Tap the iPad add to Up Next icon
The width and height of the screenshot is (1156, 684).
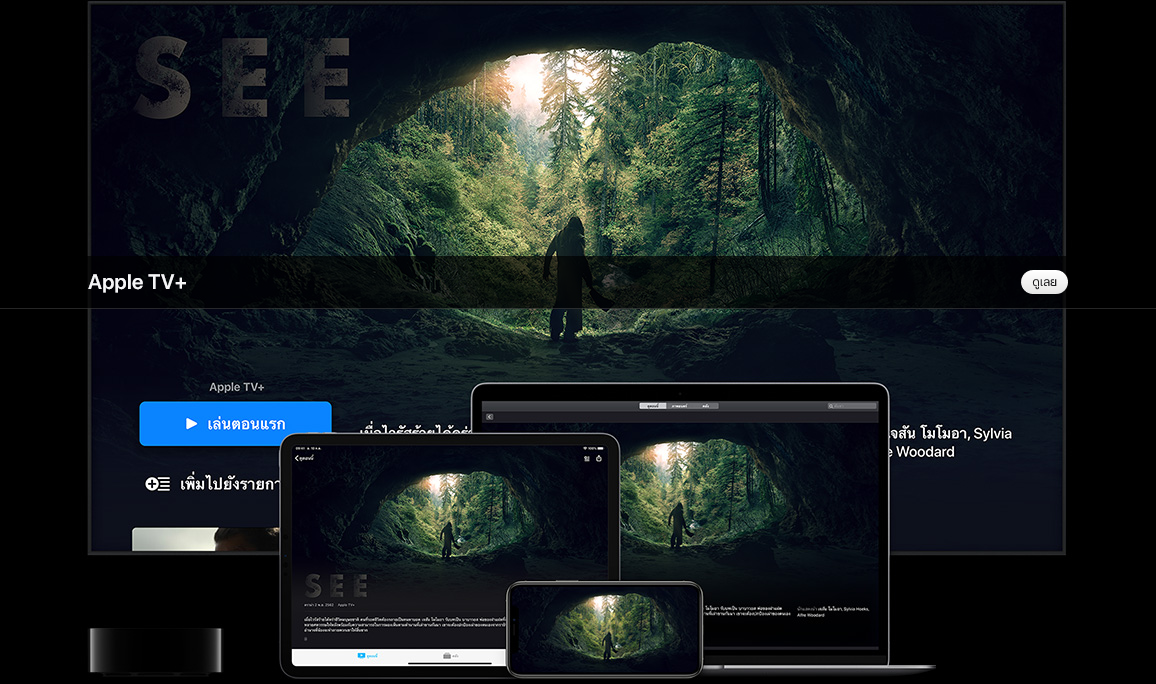pyautogui.click(x=587, y=459)
